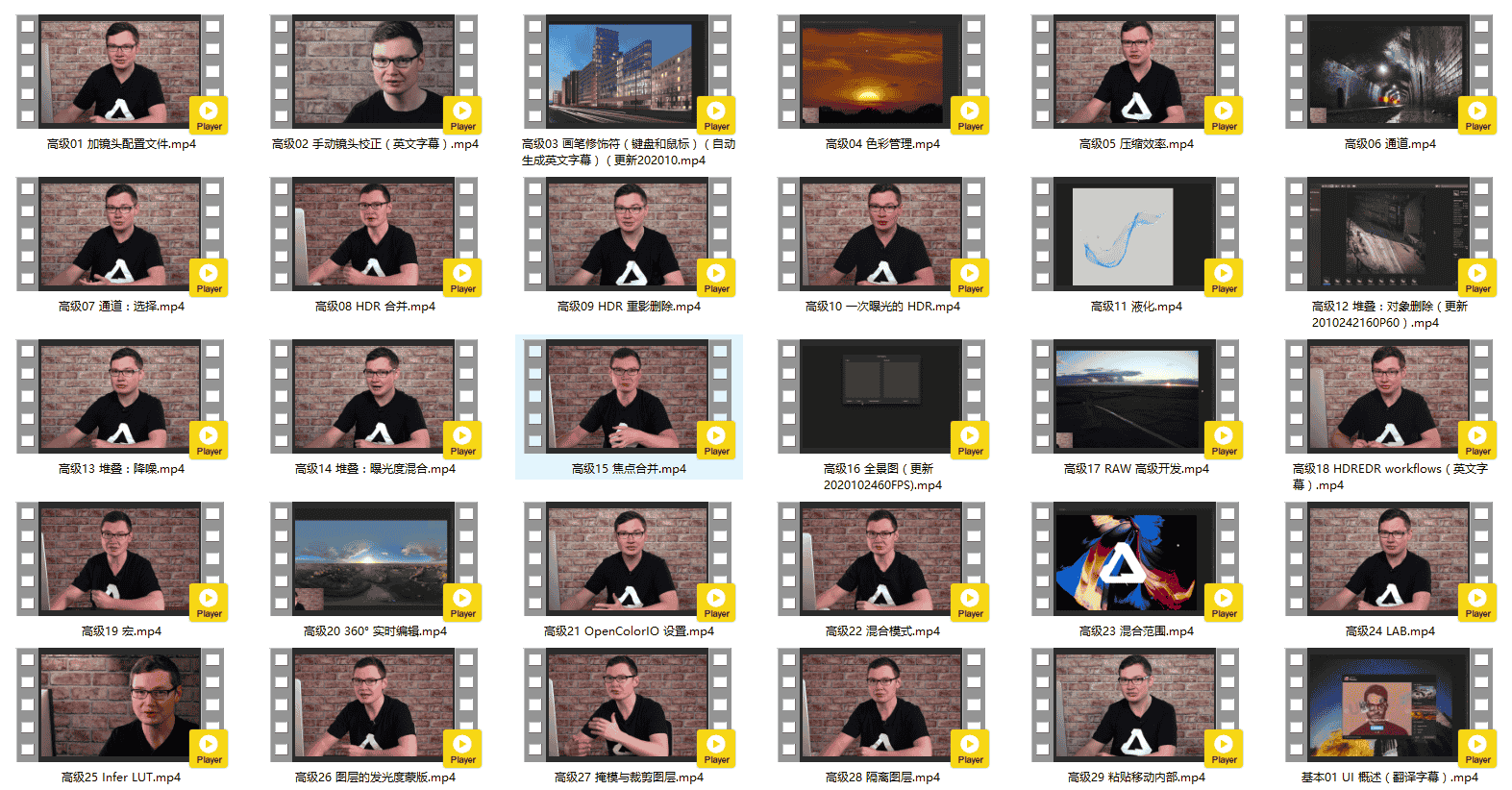Viewport: 1512px width, 790px height.
Task: Select the file name 高级28 隔离图层.mp4
Action: [x=882, y=778]
